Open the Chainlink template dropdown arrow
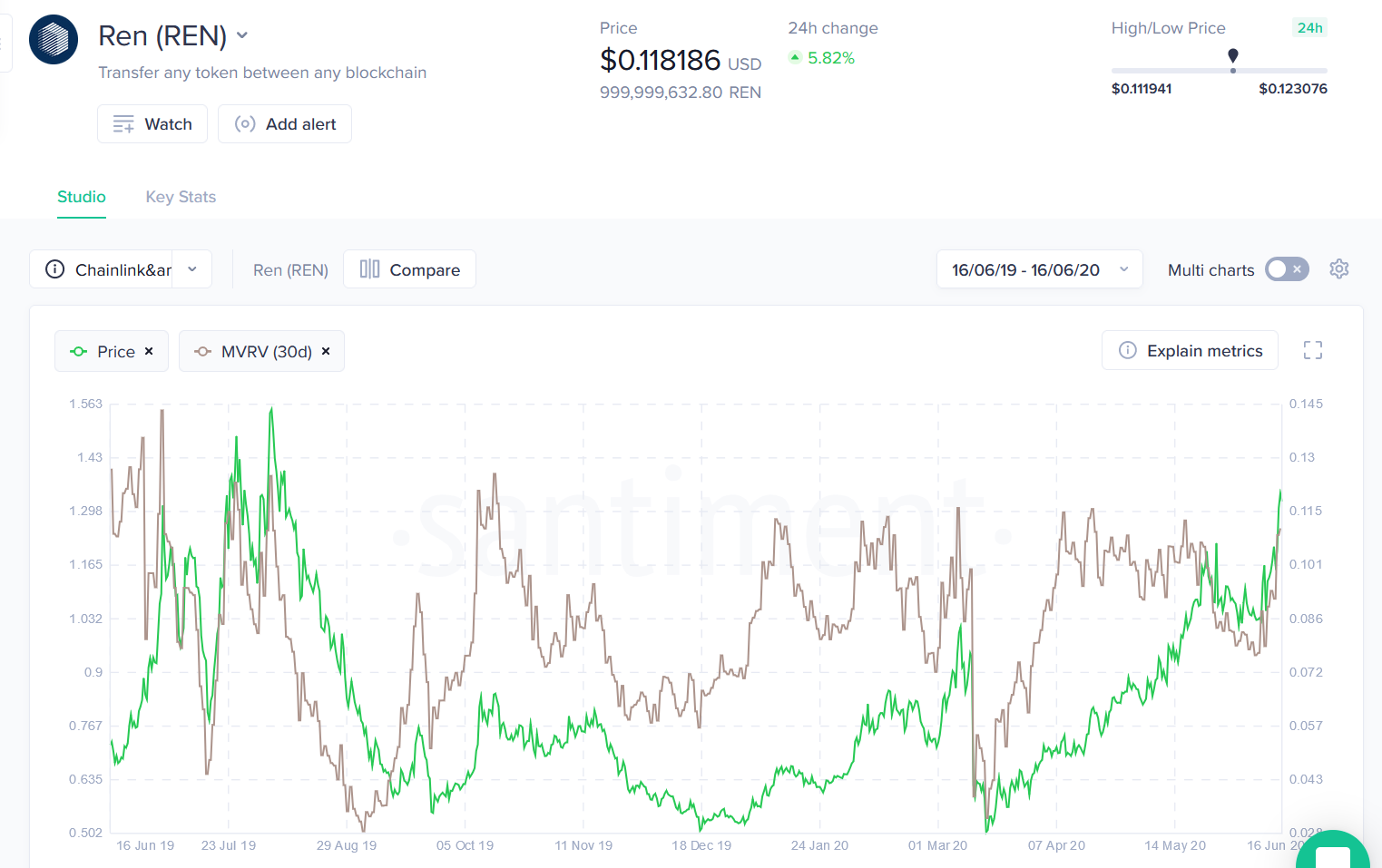The image size is (1382, 868). click(x=192, y=269)
